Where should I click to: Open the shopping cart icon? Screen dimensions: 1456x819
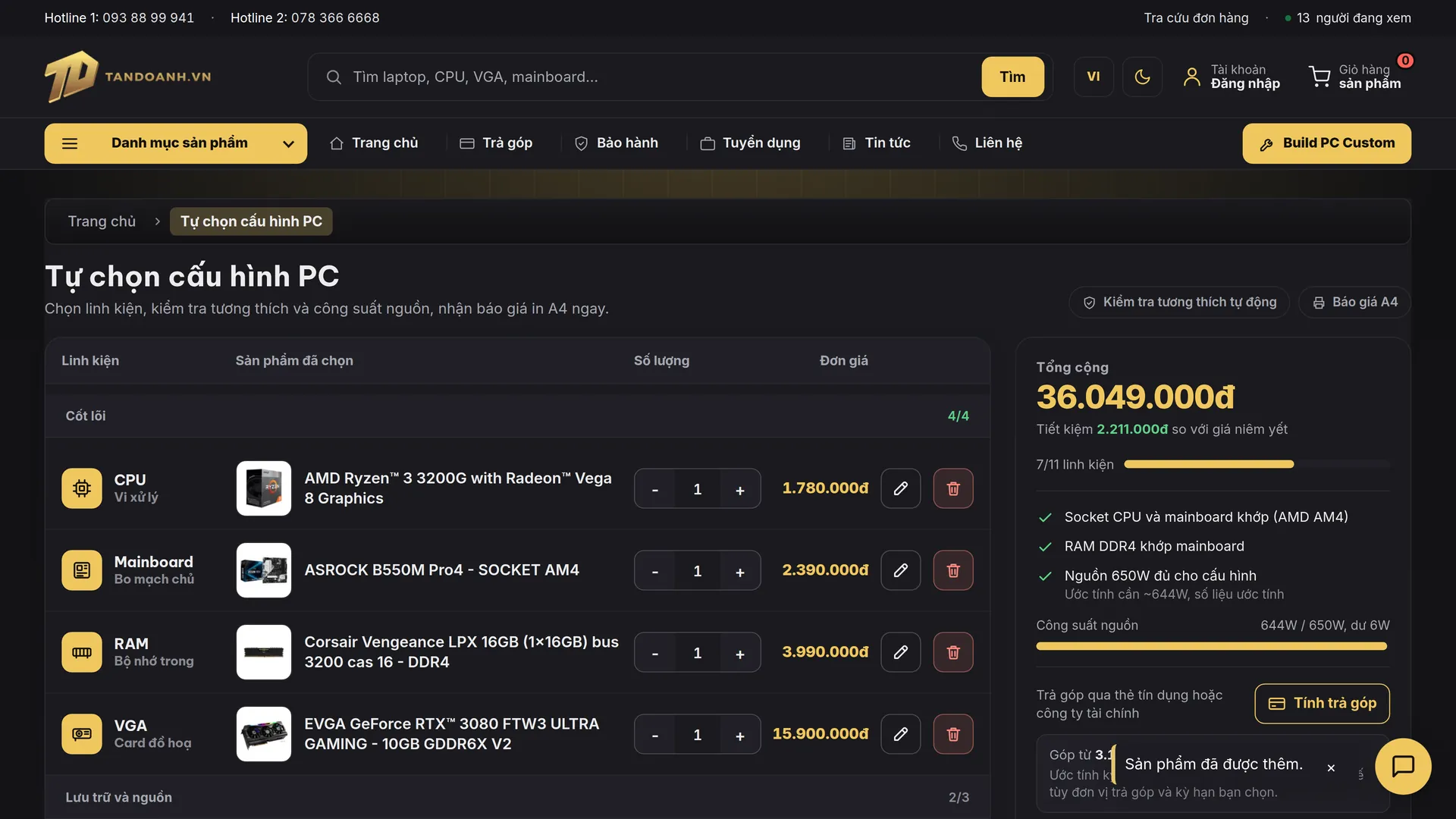pos(1319,77)
